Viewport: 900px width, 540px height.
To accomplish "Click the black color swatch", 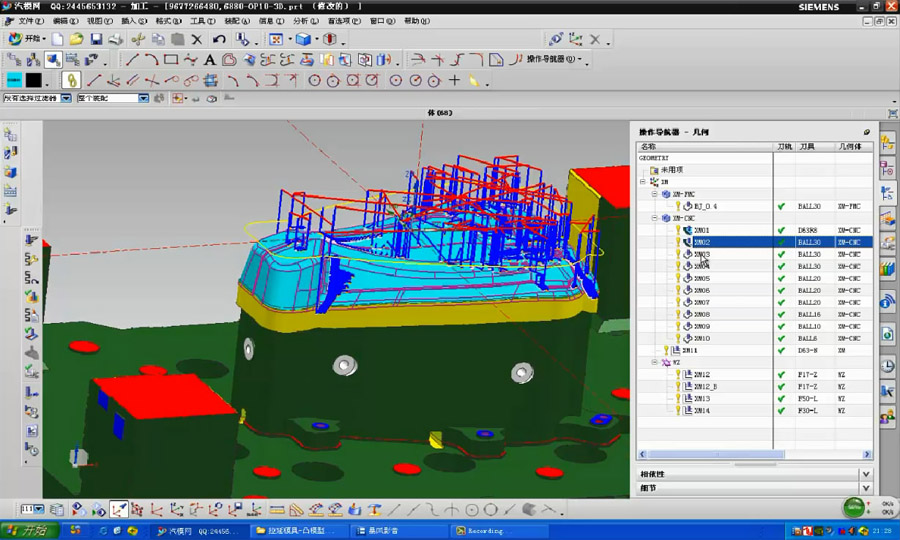I will coord(34,80).
